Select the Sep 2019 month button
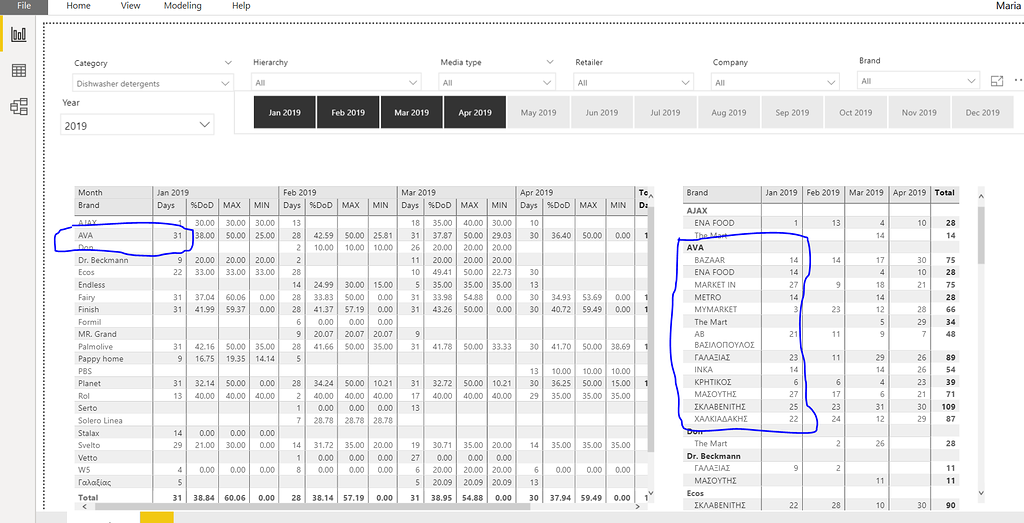This screenshot has width=1024, height=523. coord(792,112)
